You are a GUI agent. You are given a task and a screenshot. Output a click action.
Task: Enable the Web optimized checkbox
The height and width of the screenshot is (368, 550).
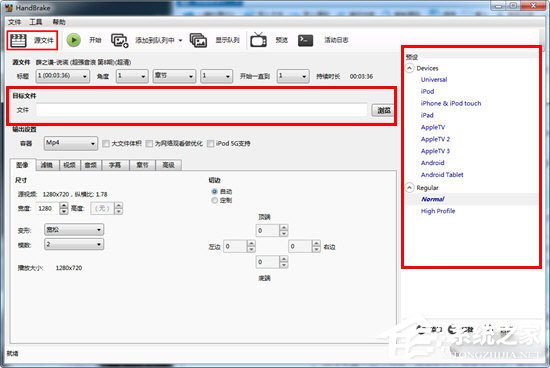(x=149, y=143)
